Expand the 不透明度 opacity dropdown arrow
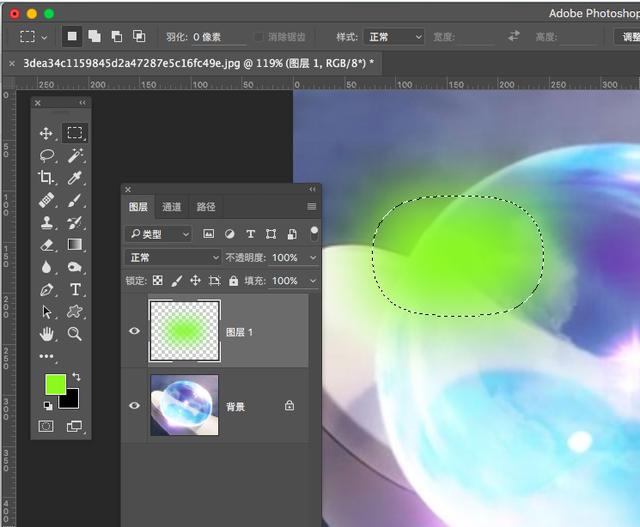The image size is (640, 527). pos(313,258)
